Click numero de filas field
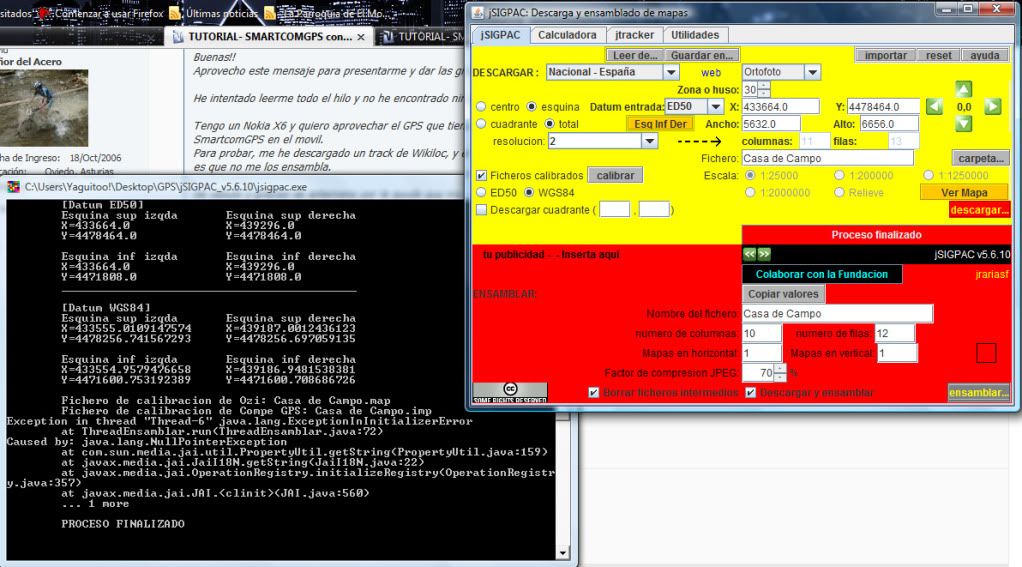The image size is (1022, 567). click(x=895, y=333)
